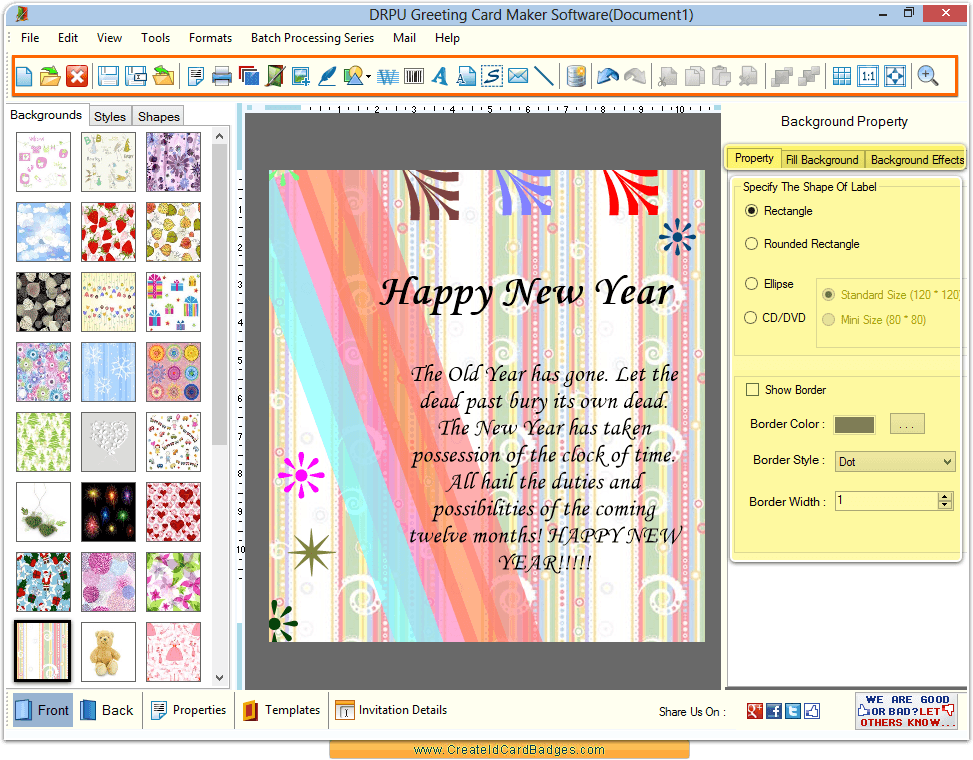Insert a barcode with barcode icon
This screenshot has width=973, height=760.
(x=414, y=76)
